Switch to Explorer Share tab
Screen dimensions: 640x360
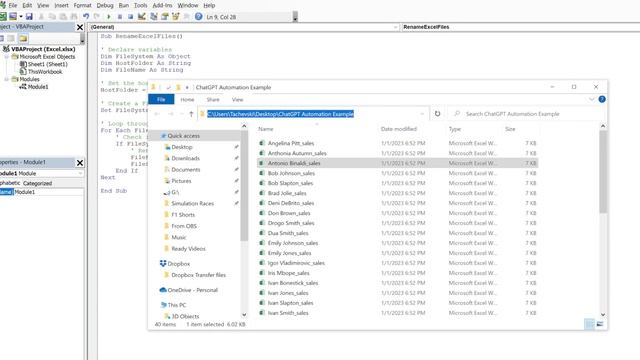tap(213, 100)
